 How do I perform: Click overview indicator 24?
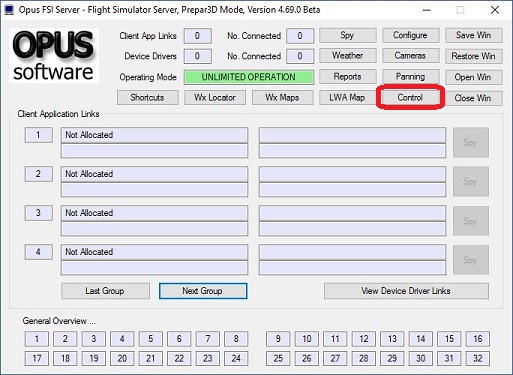click(x=236, y=359)
